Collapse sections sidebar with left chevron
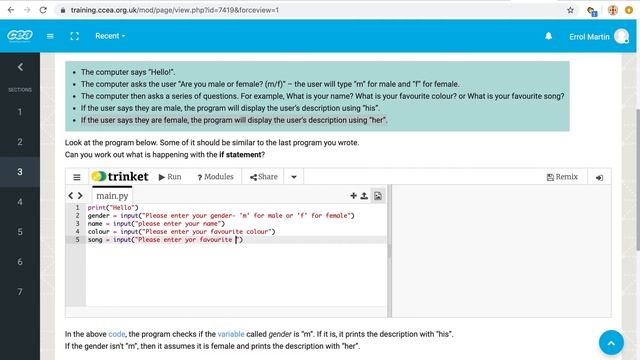This screenshot has height=360, width=640. point(20,67)
